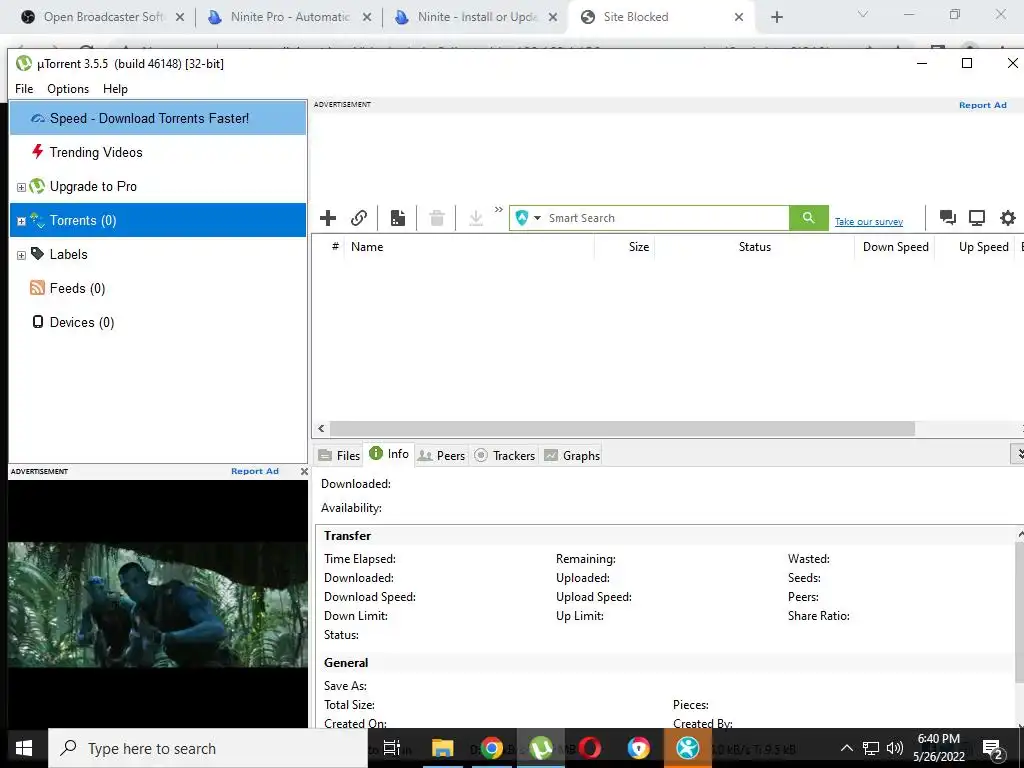Switch to the Trackers tab
Image resolution: width=1024 pixels, height=768 pixels.
pyautogui.click(x=504, y=455)
